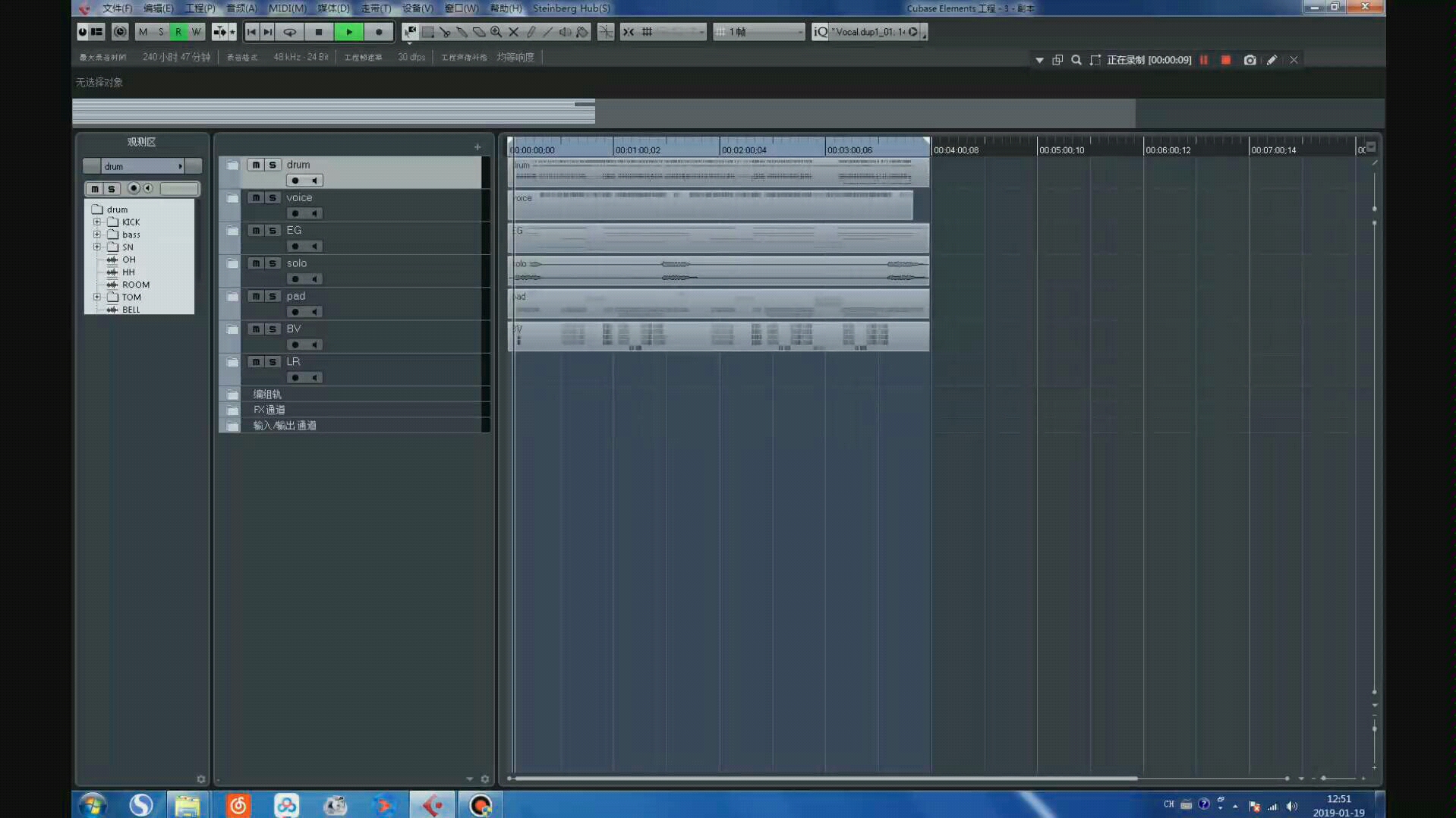Image resolution: width=1456 pixels, height=818 pixels.
Task: Mute the pad track
Action: click(256, 296)
